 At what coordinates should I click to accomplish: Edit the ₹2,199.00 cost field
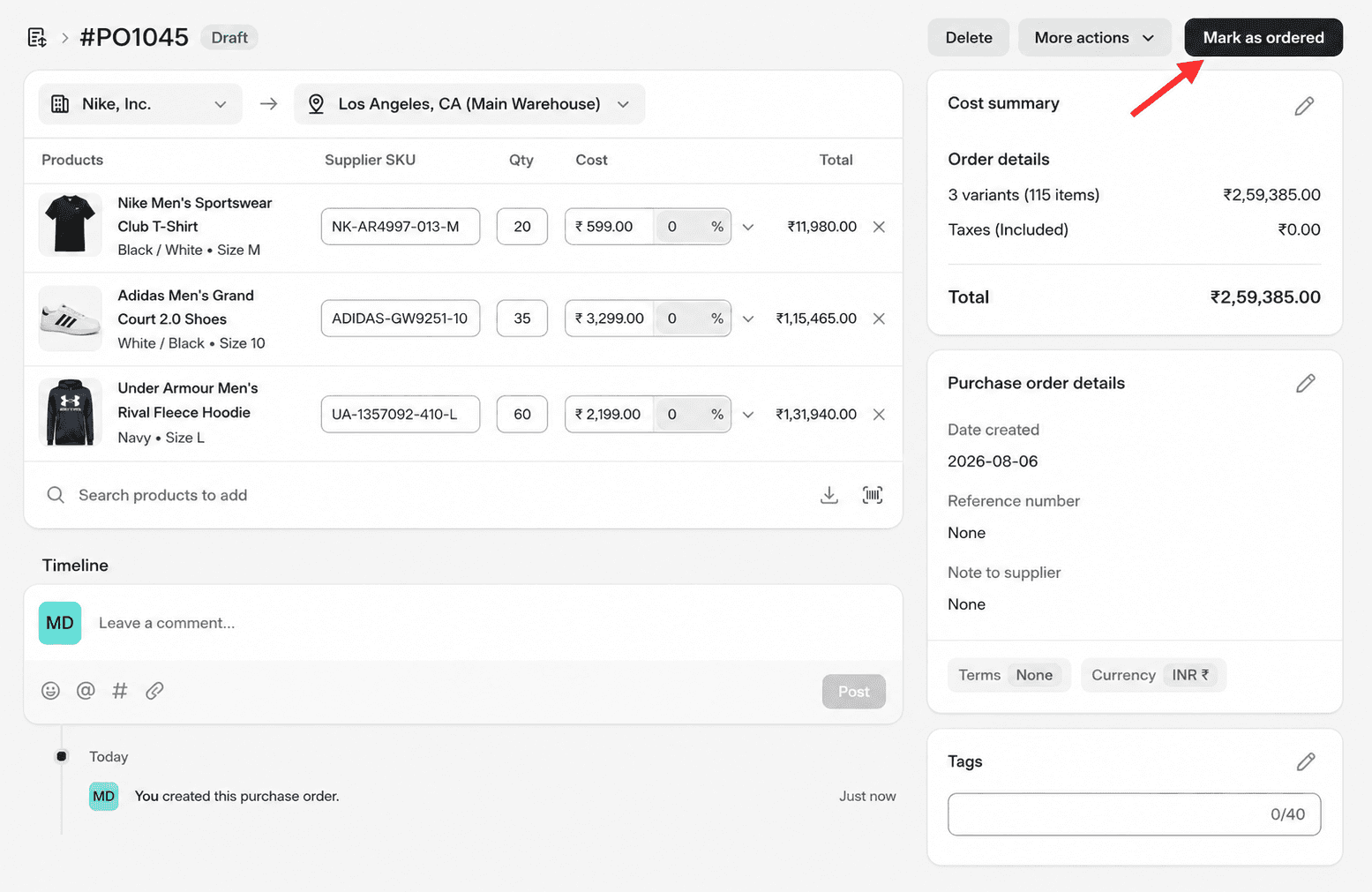[610, 415]
